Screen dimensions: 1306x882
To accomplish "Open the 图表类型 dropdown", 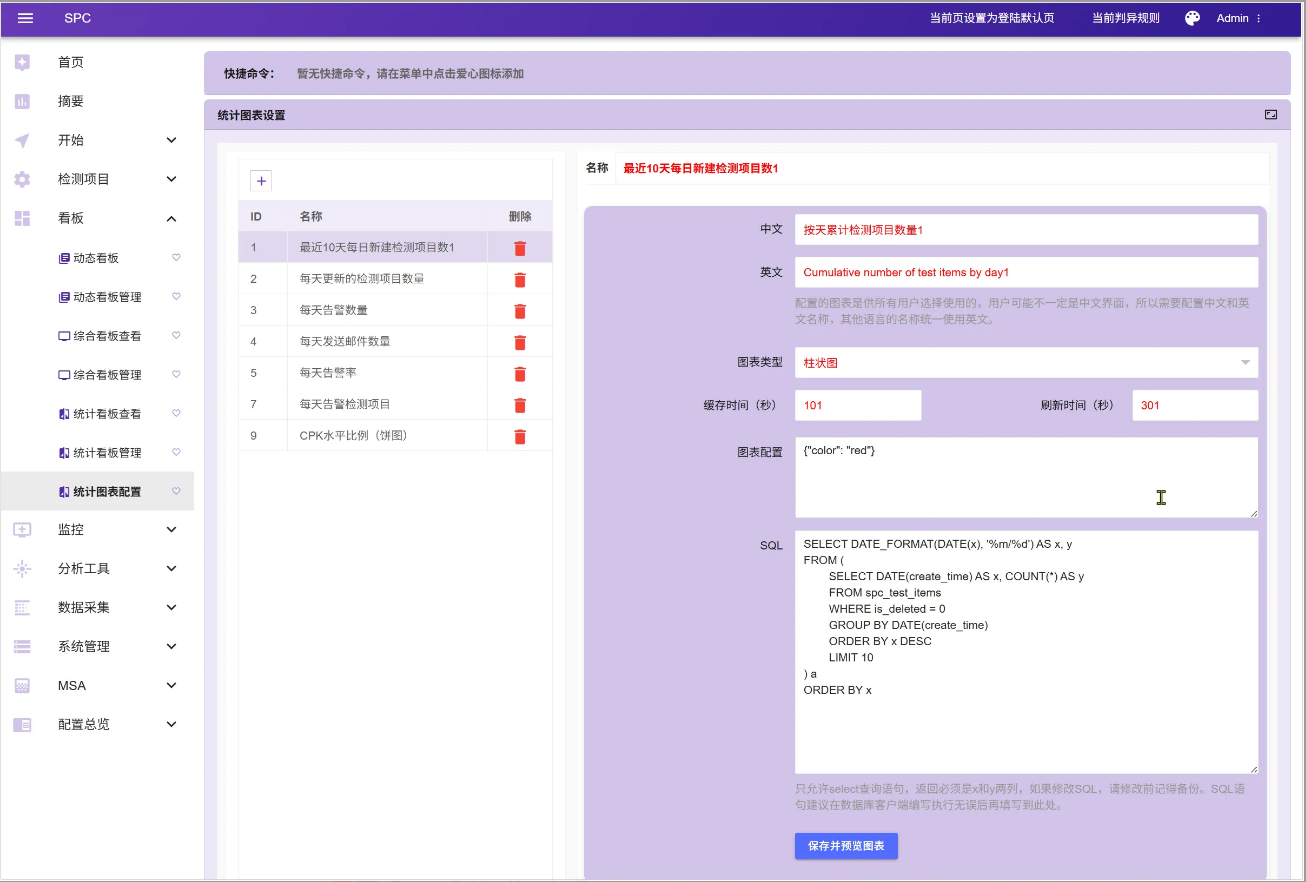I will pyautogui.click(x=1025, y=363).
